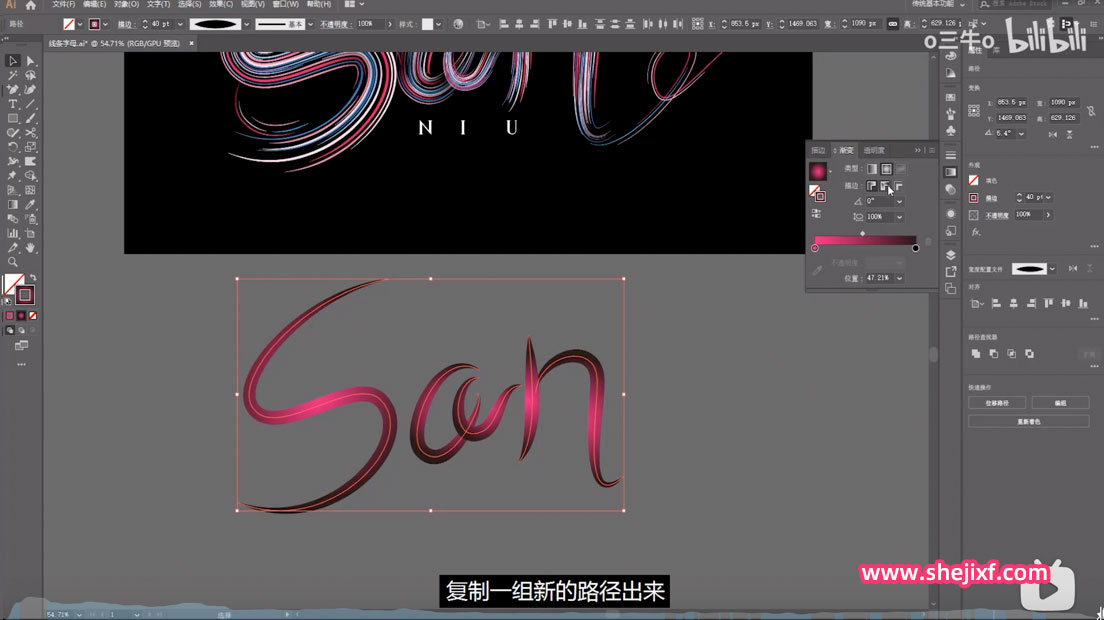Edit the gradient position 47.21% value field
The height and width of the screenshot is (620, 1104).
pos(880,277)
